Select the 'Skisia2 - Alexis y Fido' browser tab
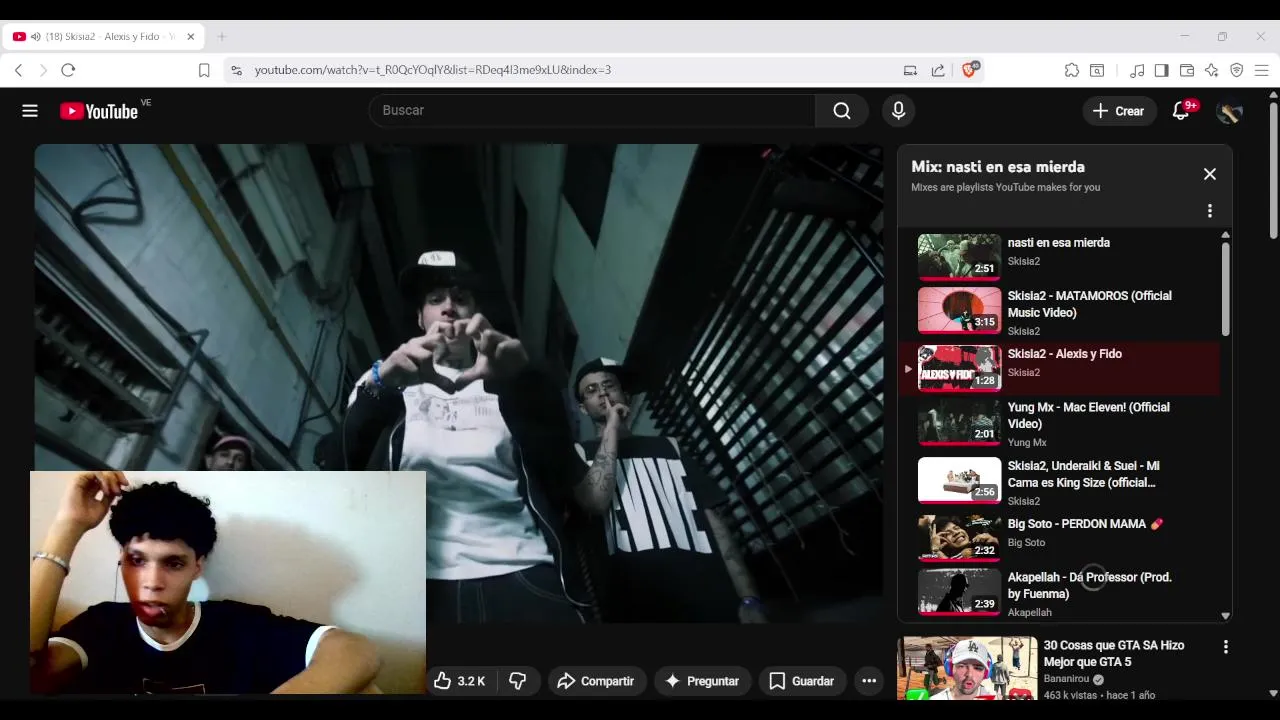 click(104, 37)
